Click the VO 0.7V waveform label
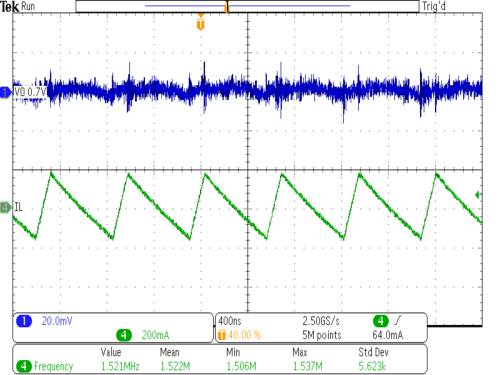The height and width of the screenshot is (375, 500). tap(30, 92)
